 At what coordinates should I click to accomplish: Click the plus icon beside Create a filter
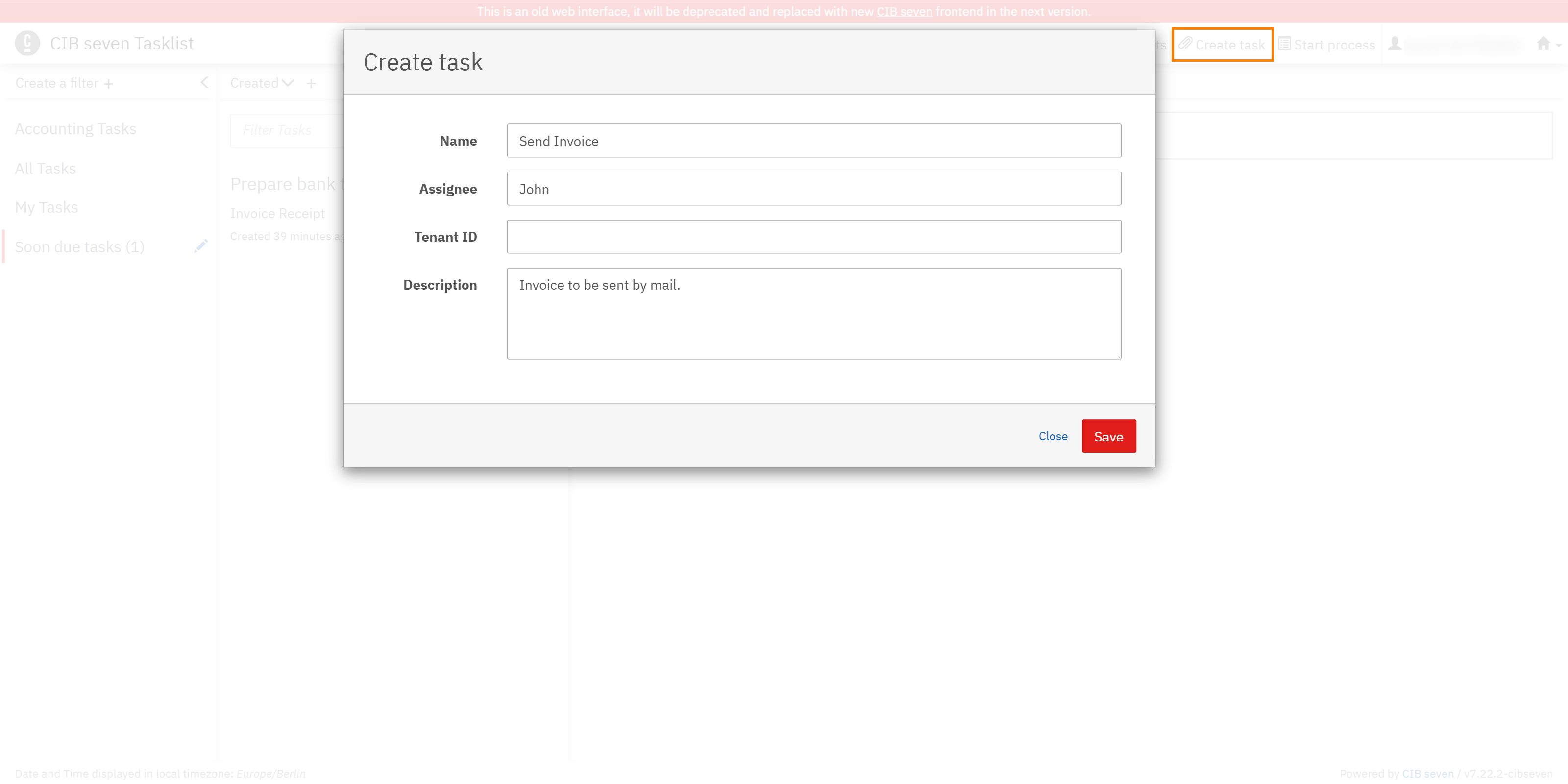108,84
